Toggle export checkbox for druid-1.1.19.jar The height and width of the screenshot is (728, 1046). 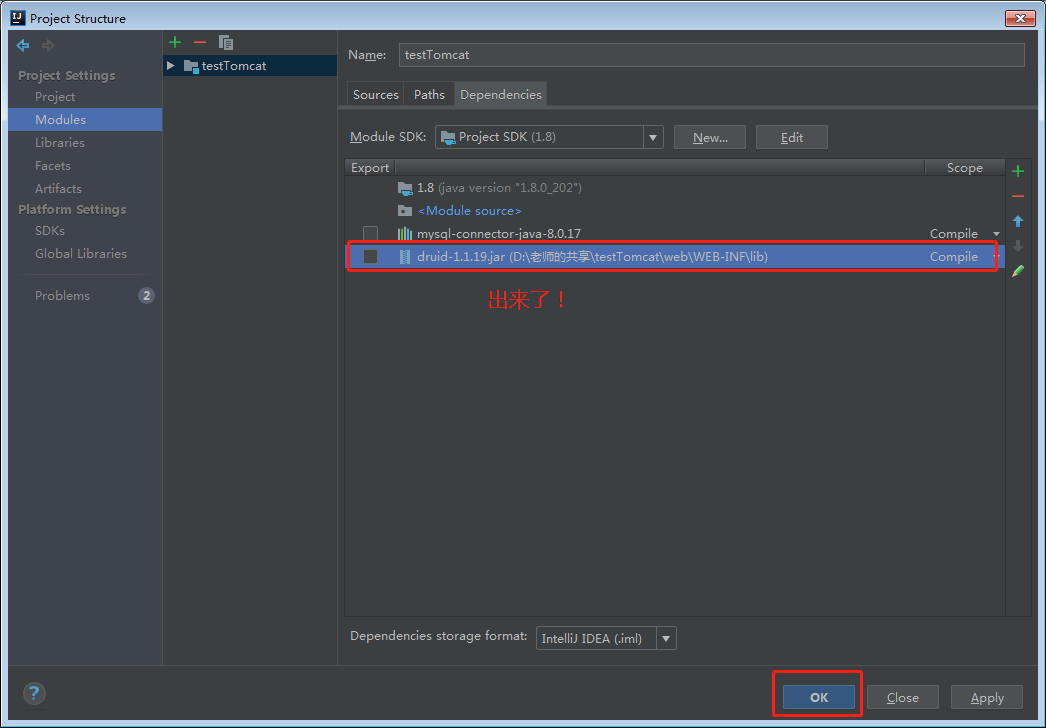(x=370, y=257)
